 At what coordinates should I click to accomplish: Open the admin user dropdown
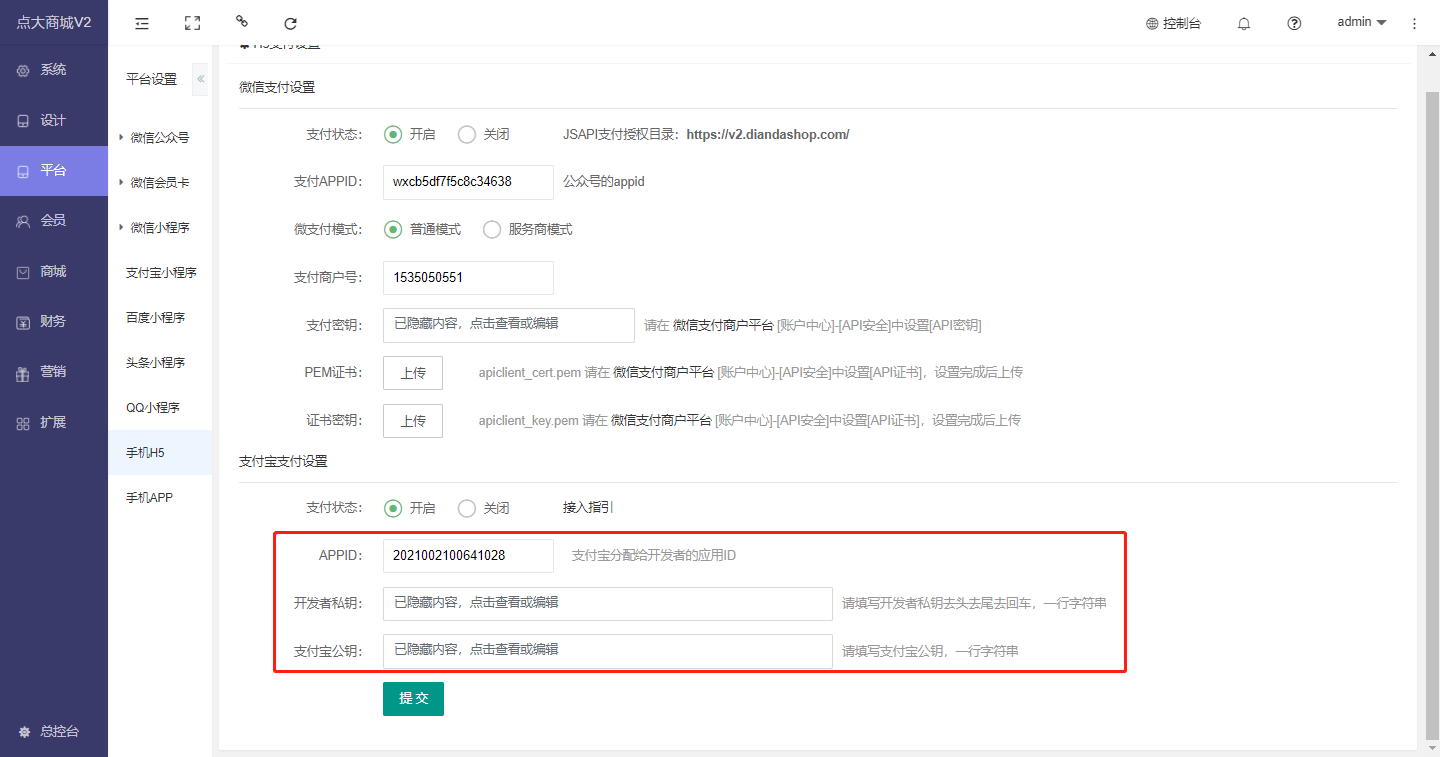[x=1361, y=22]
